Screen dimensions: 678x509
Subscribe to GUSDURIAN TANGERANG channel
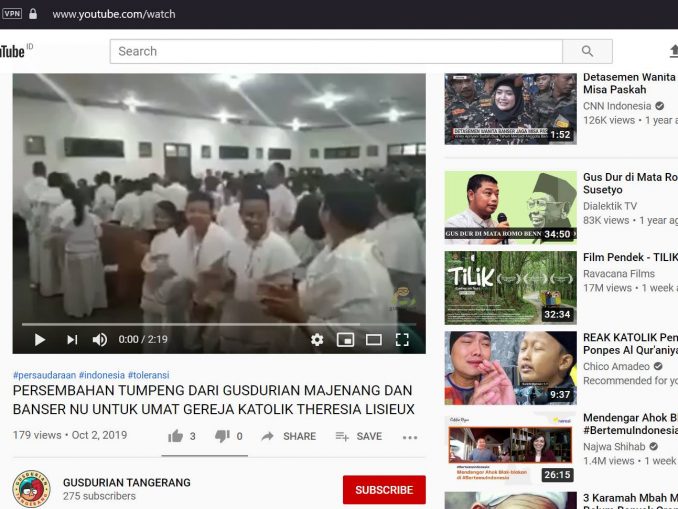(384, 490)
